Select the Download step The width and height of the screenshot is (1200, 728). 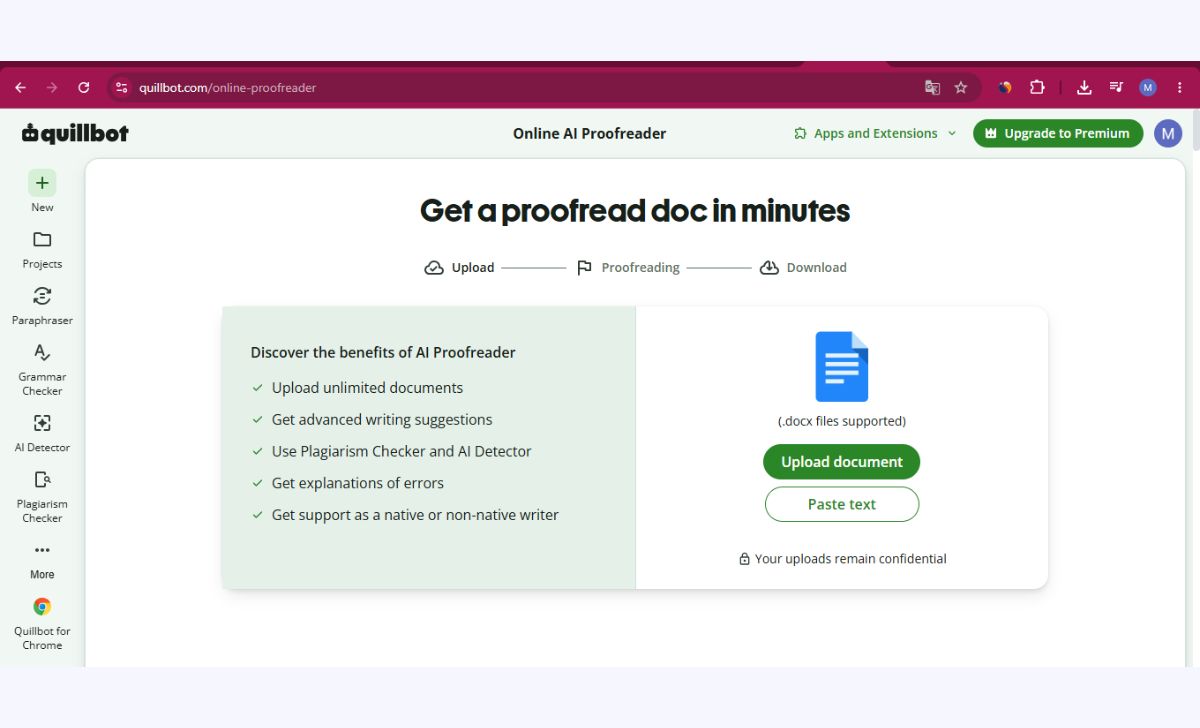coord(803,267)
